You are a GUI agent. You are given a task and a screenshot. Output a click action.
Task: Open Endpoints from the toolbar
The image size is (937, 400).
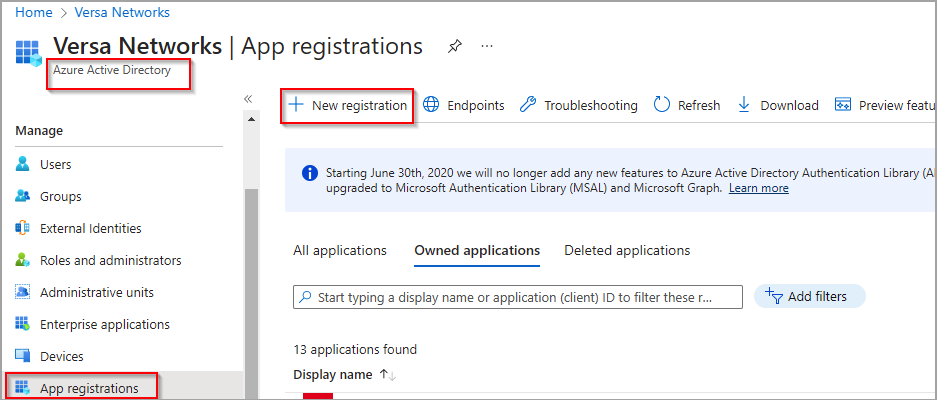463,105
